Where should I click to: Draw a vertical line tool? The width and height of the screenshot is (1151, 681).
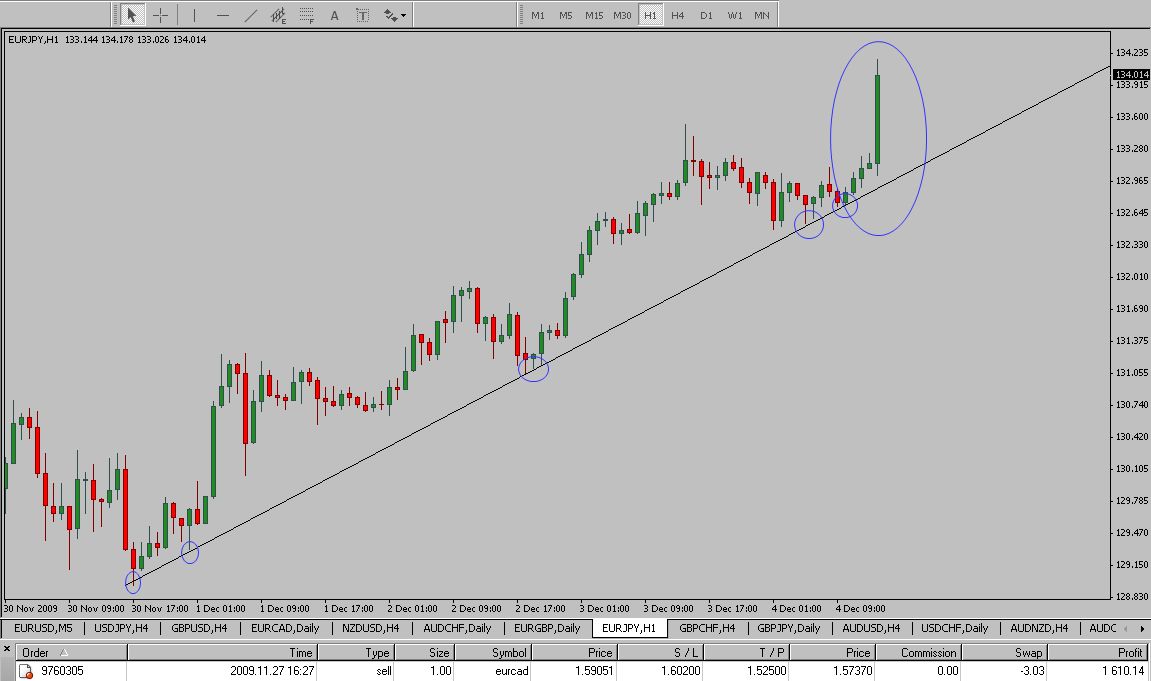coord(194,15)
